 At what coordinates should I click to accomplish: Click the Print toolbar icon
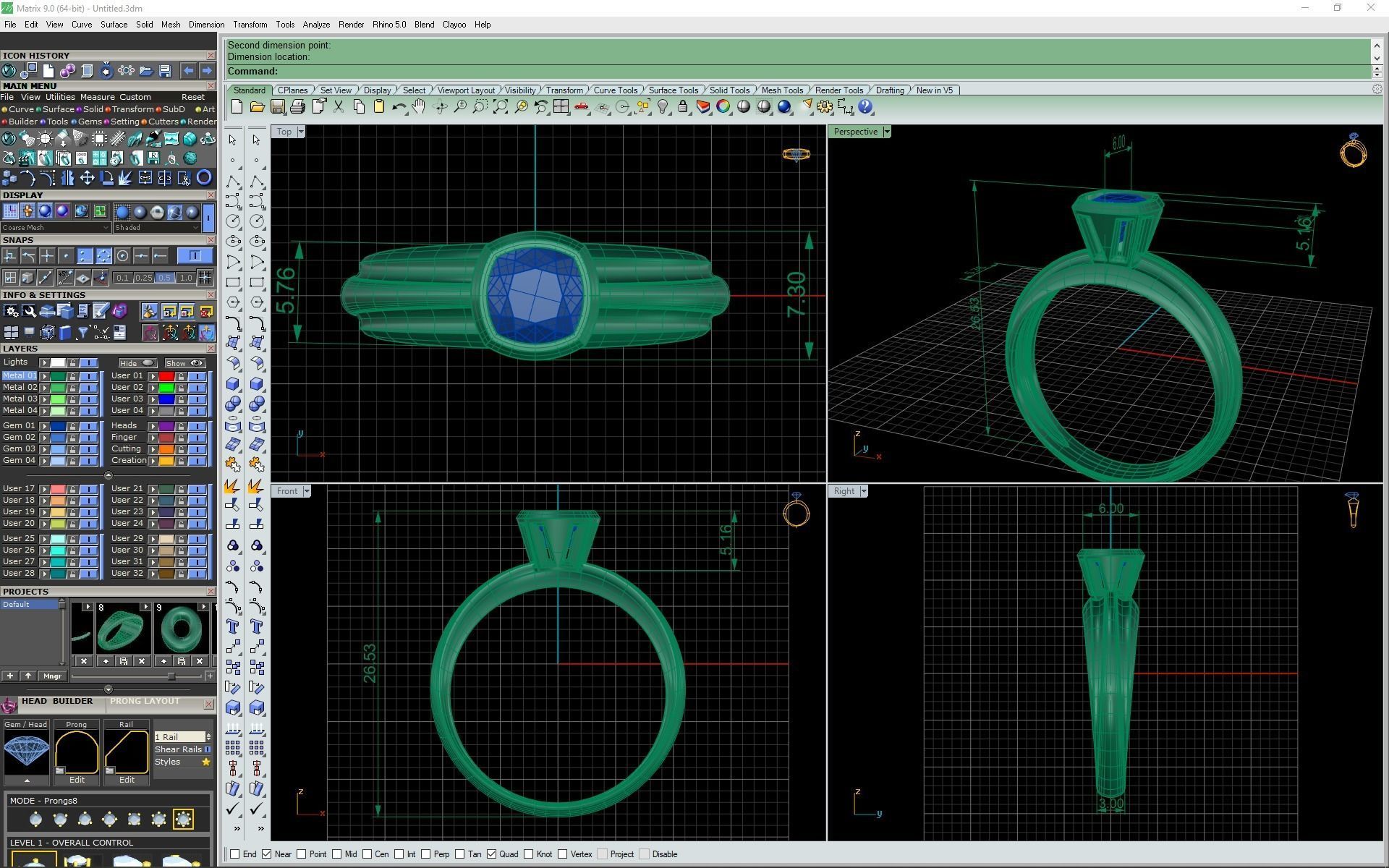[x=297, y=107]
